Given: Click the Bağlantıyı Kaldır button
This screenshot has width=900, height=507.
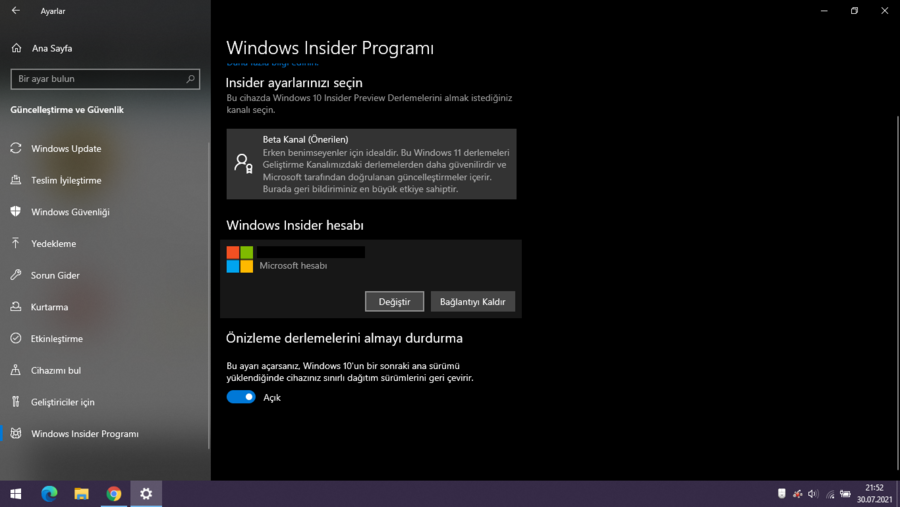Looking at the screenshot, I should (472, 301).
